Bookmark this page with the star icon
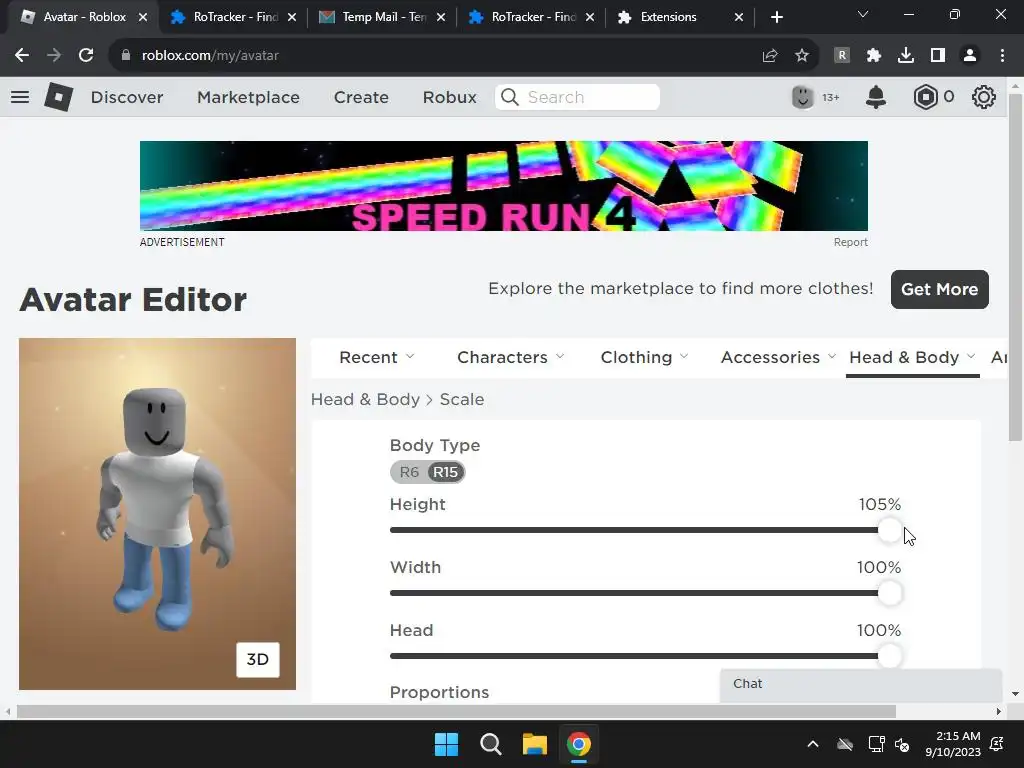1024x768 pixels. 802,56
